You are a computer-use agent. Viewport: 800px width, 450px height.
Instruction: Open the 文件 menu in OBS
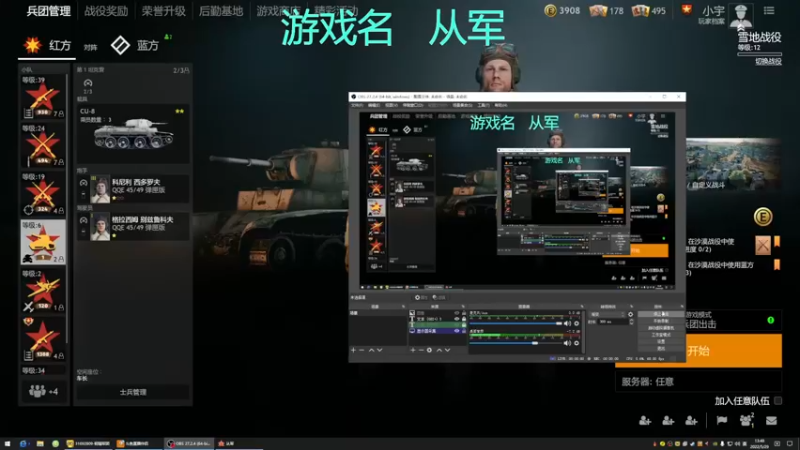pyautogui.click(x=357, y=105)
